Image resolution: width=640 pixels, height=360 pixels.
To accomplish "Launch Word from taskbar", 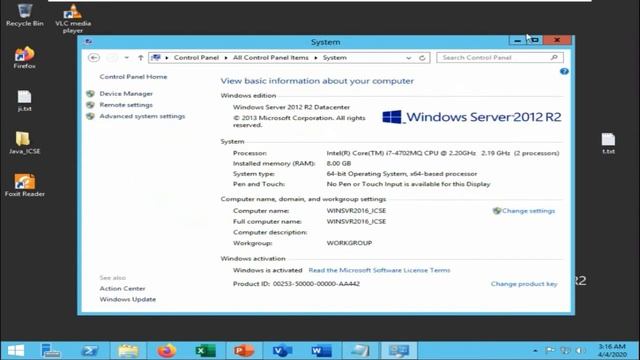I will [x=321, y=351].
